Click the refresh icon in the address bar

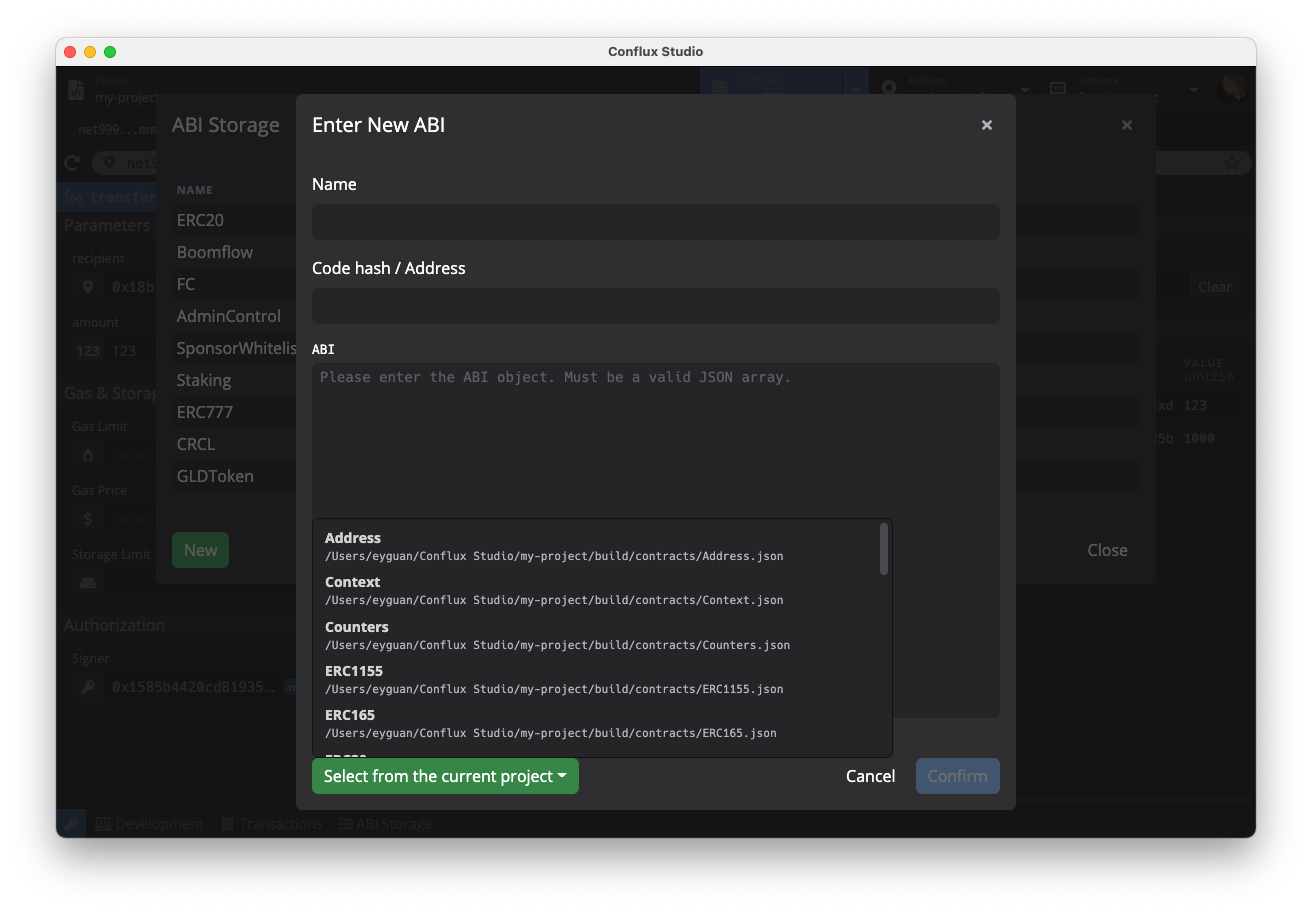pyautogui.click(x=72, y=163)
